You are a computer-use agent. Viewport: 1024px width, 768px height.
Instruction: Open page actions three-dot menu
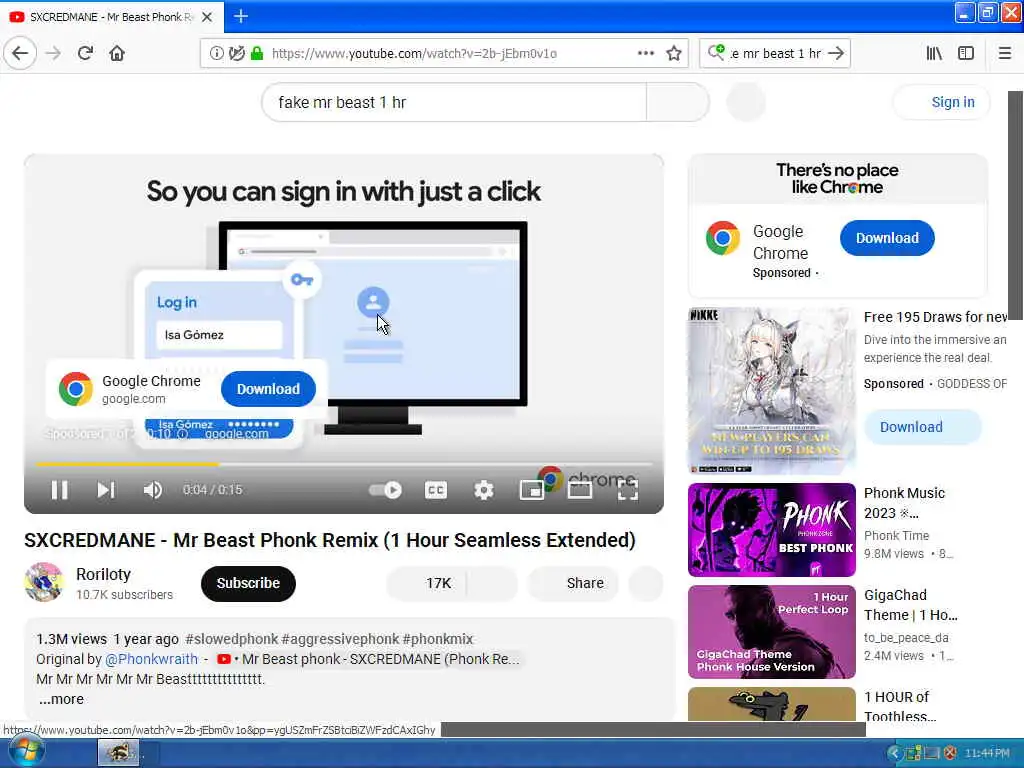645,53
